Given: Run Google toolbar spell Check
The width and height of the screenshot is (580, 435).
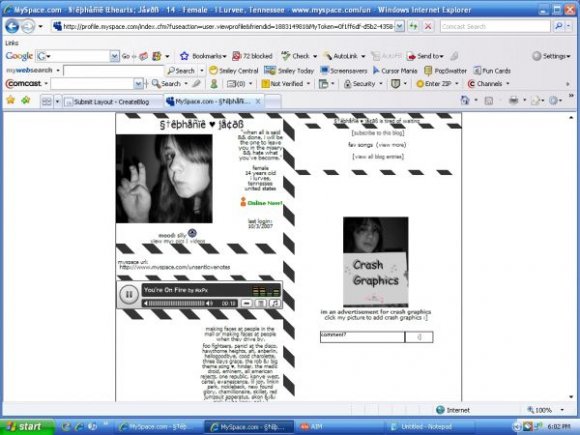Looking at the screenshot, I should pos(296,56).
